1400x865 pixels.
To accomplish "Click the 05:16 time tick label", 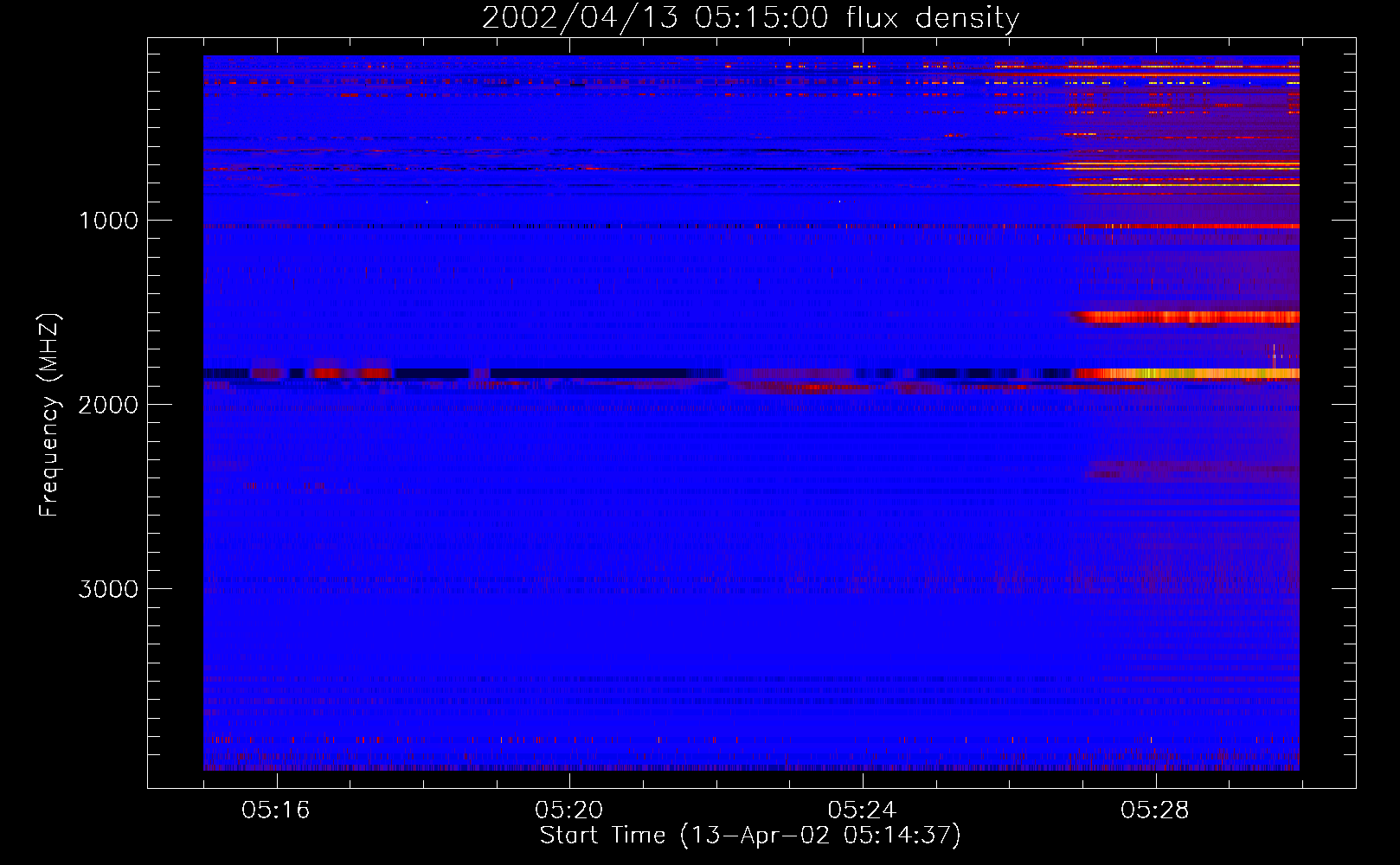I will coord(276,811).
